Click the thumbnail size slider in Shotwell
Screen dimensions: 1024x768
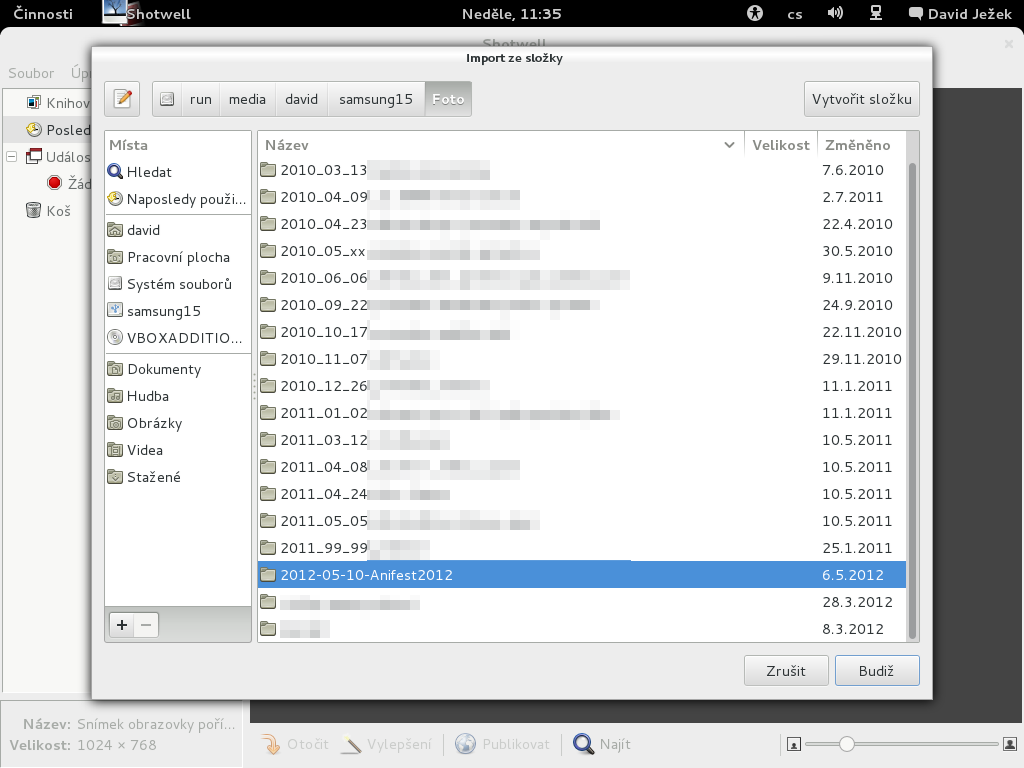902,744
